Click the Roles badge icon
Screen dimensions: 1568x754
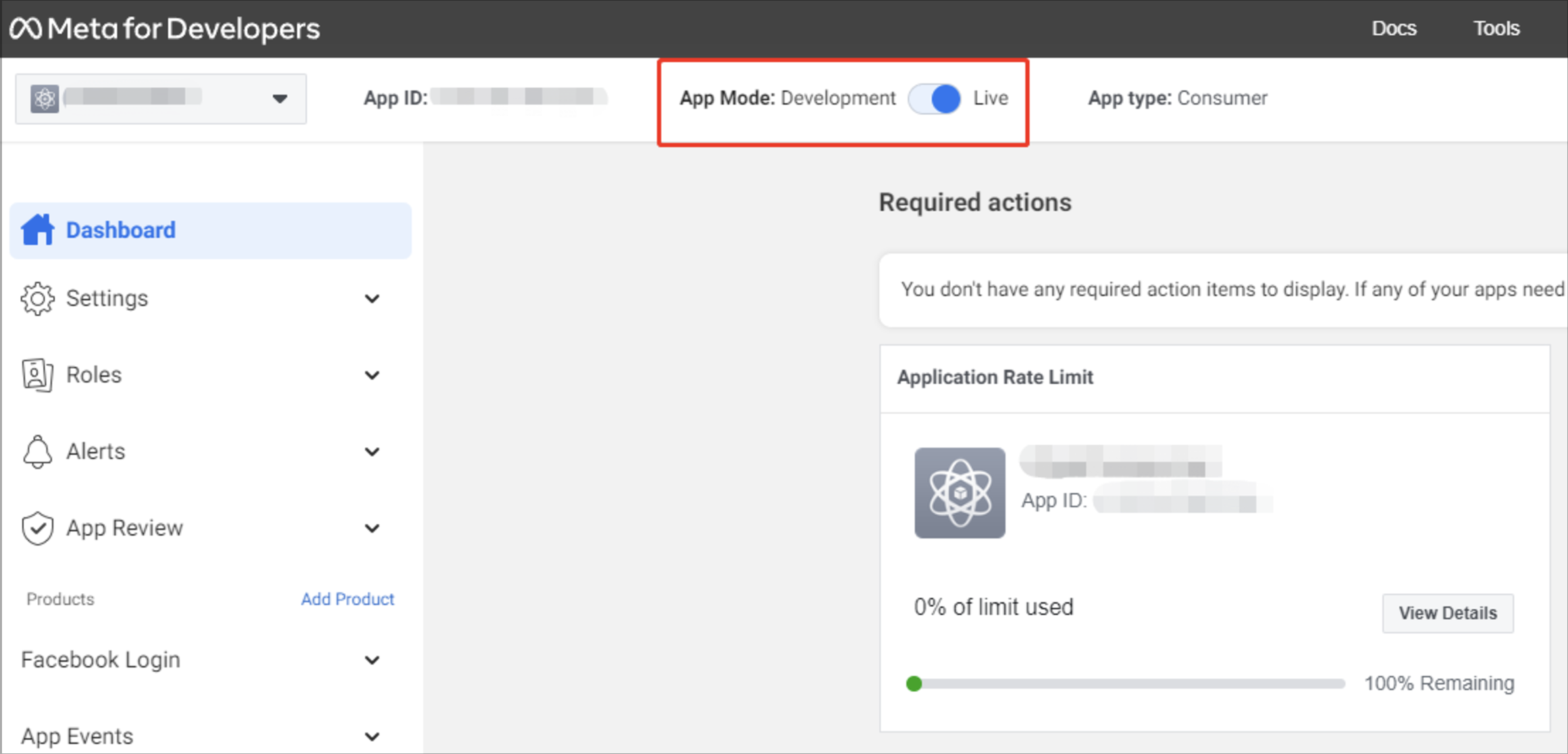(37, 374)
